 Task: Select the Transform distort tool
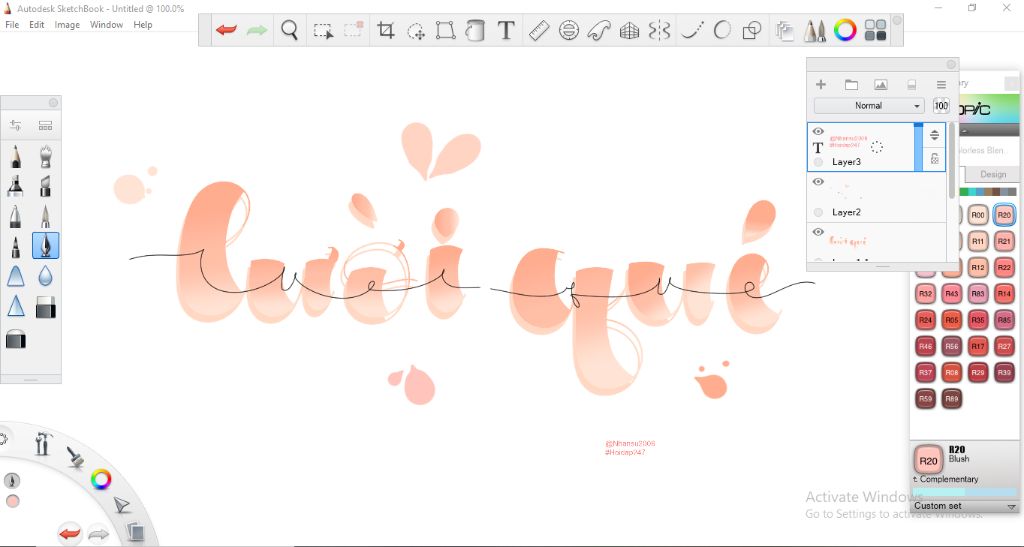tap(445, 30)
